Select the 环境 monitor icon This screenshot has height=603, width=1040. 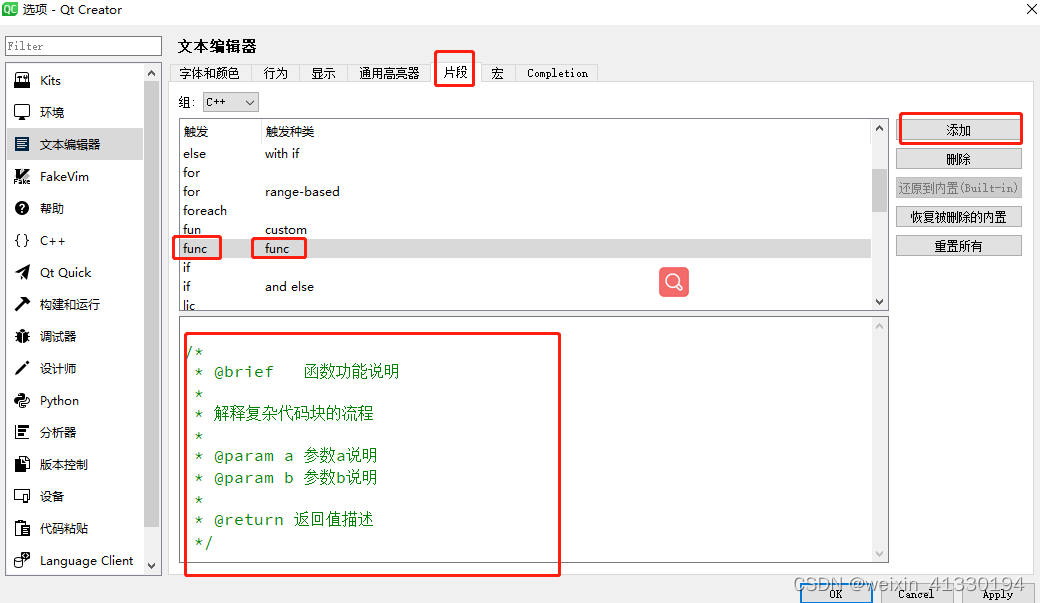pyautogui.click(x=22, y=112)
